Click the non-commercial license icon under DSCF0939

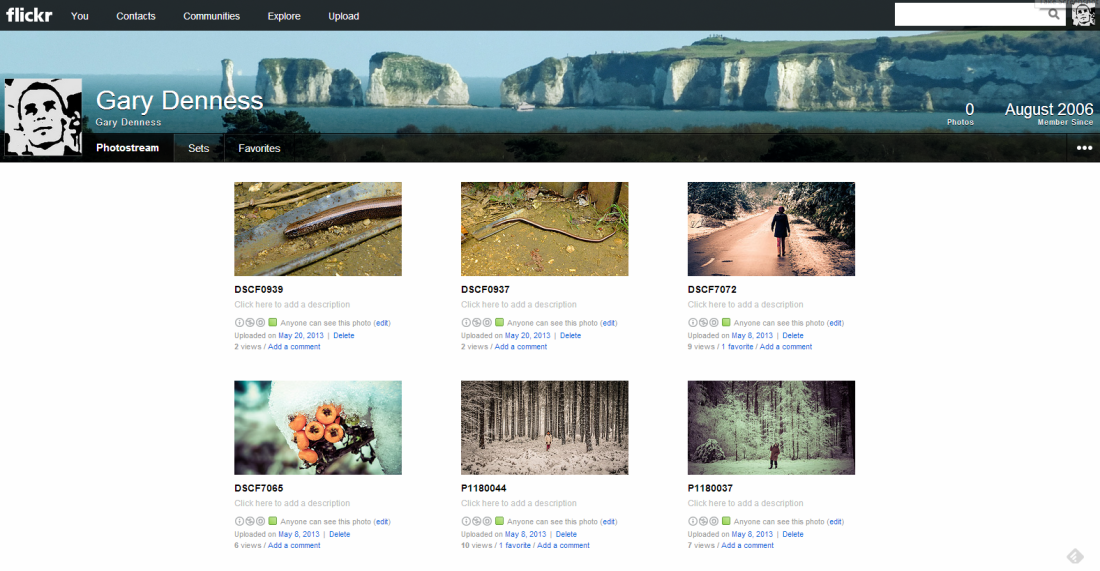coord(250,323)
